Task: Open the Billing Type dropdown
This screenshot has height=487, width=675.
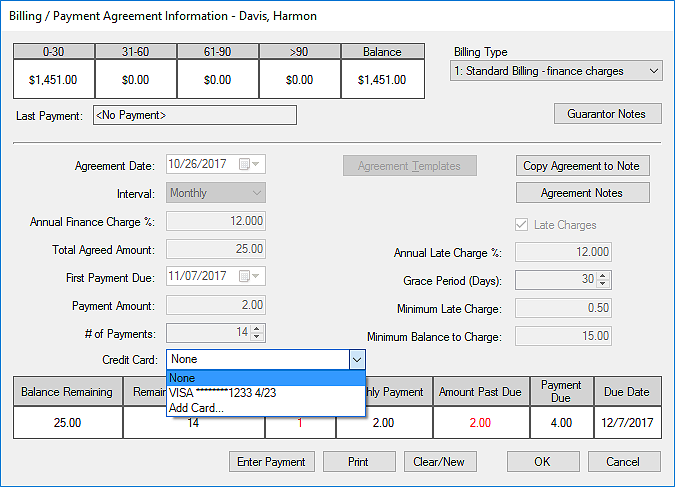Action: click(x=556, y=71)
